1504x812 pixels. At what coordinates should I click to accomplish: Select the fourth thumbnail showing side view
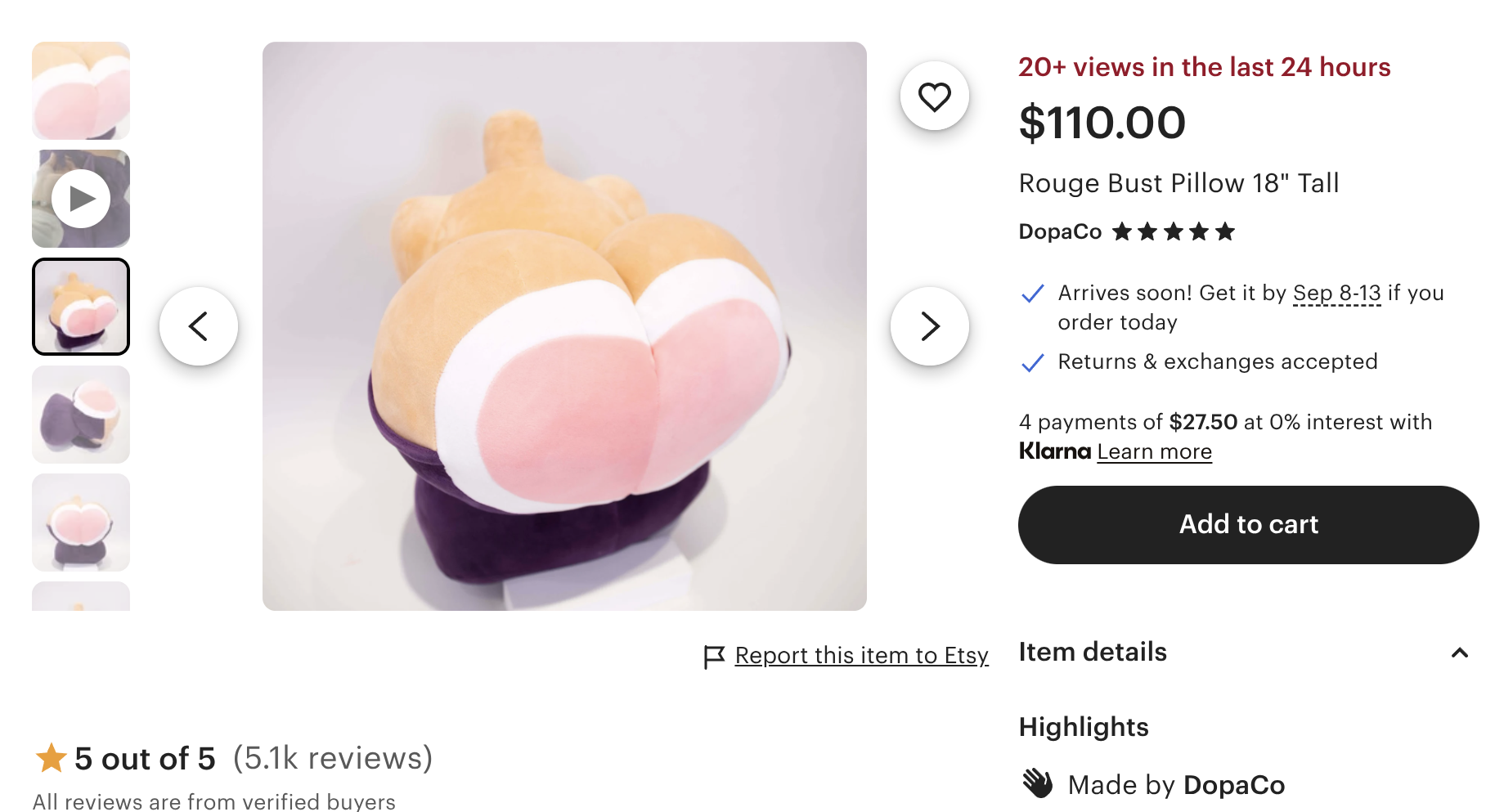[x=81, y=415]
